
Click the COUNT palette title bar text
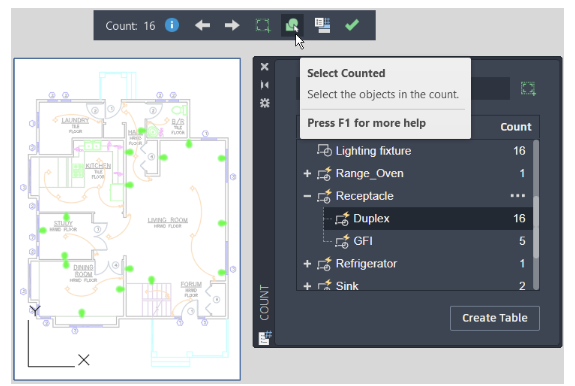point(264,302)
